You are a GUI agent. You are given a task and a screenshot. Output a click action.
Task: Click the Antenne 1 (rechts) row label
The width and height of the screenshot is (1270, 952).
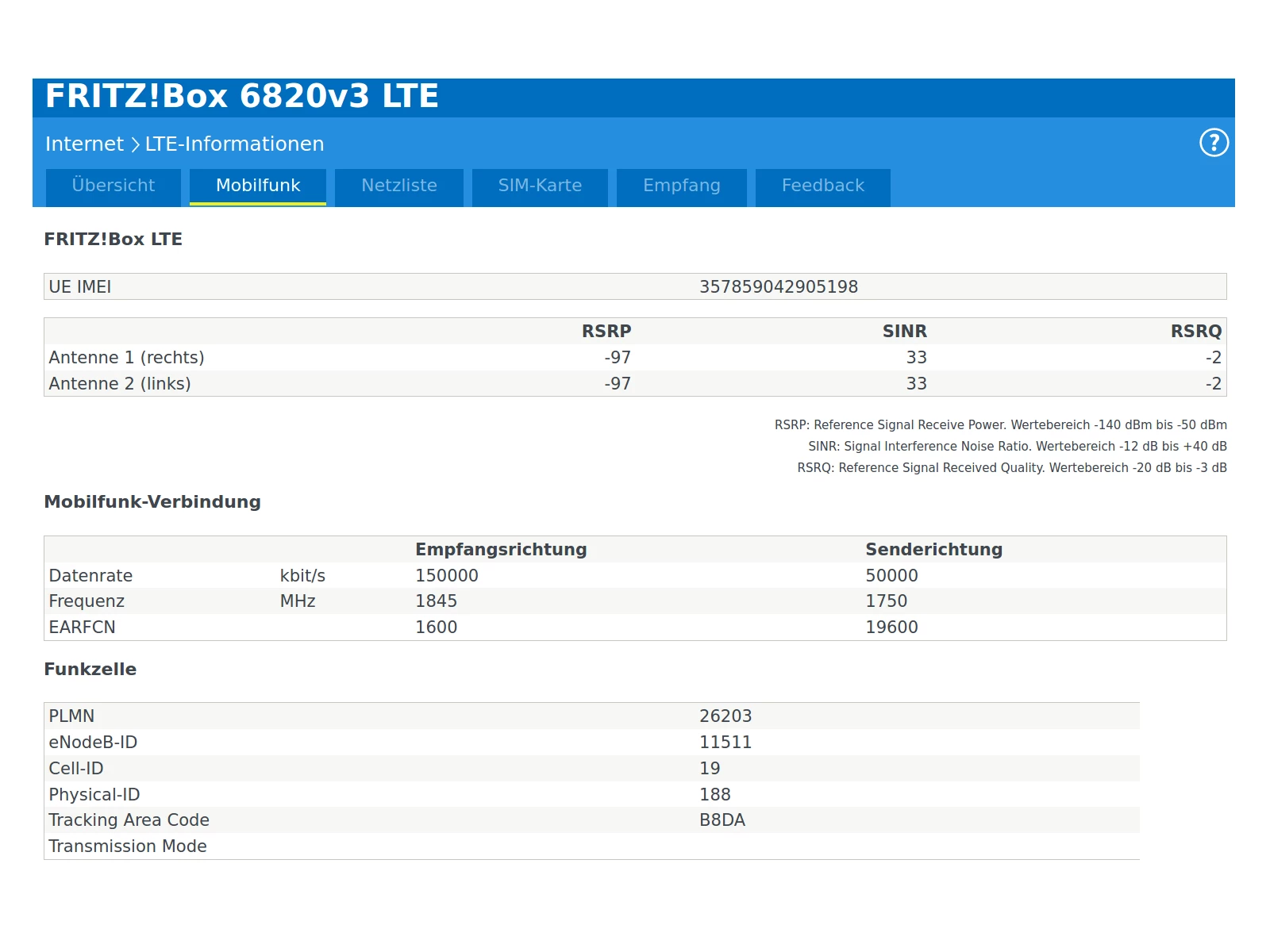tap(127, 358)
